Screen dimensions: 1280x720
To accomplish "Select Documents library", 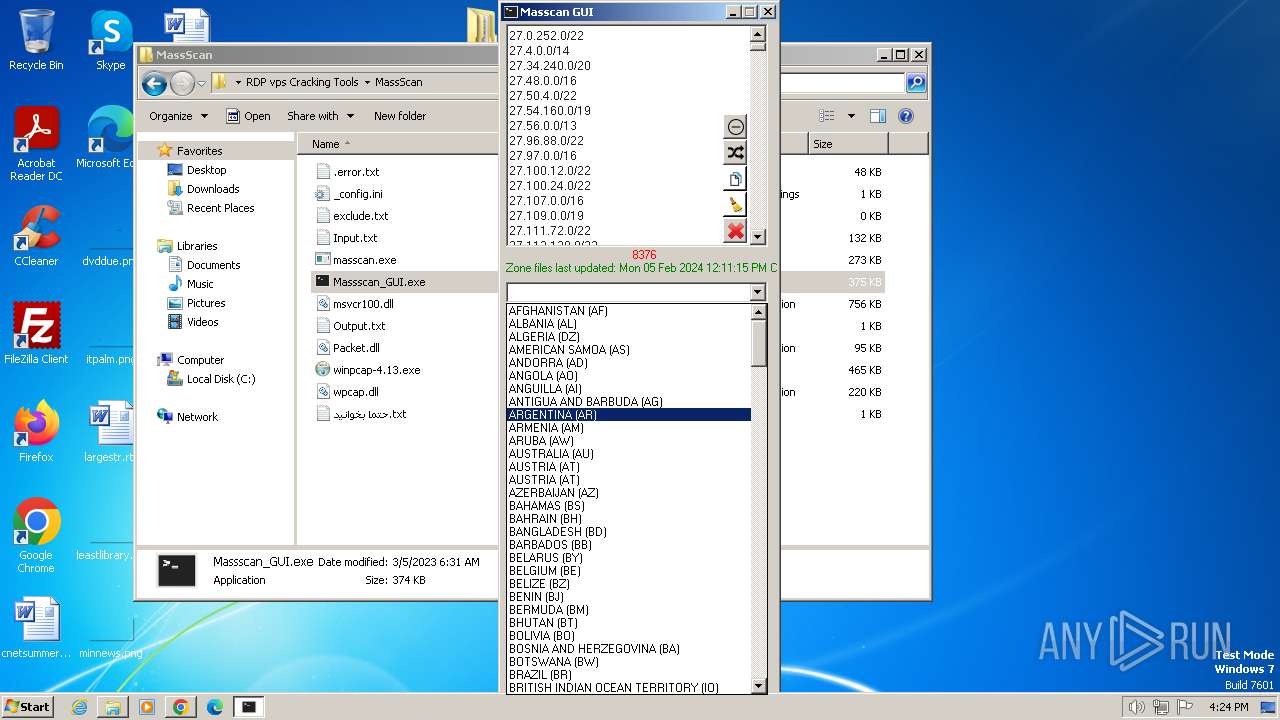I will pyautogui.click(x=213, y=265).
